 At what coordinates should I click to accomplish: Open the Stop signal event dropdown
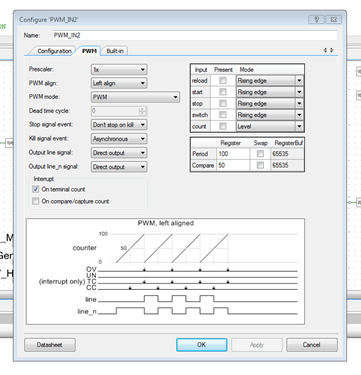coord(119,125)
